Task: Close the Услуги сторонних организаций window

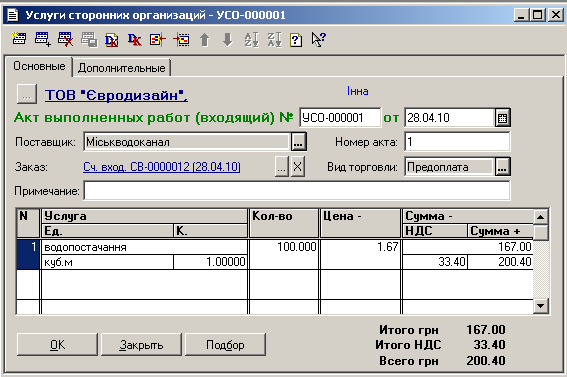Action: 555,15
